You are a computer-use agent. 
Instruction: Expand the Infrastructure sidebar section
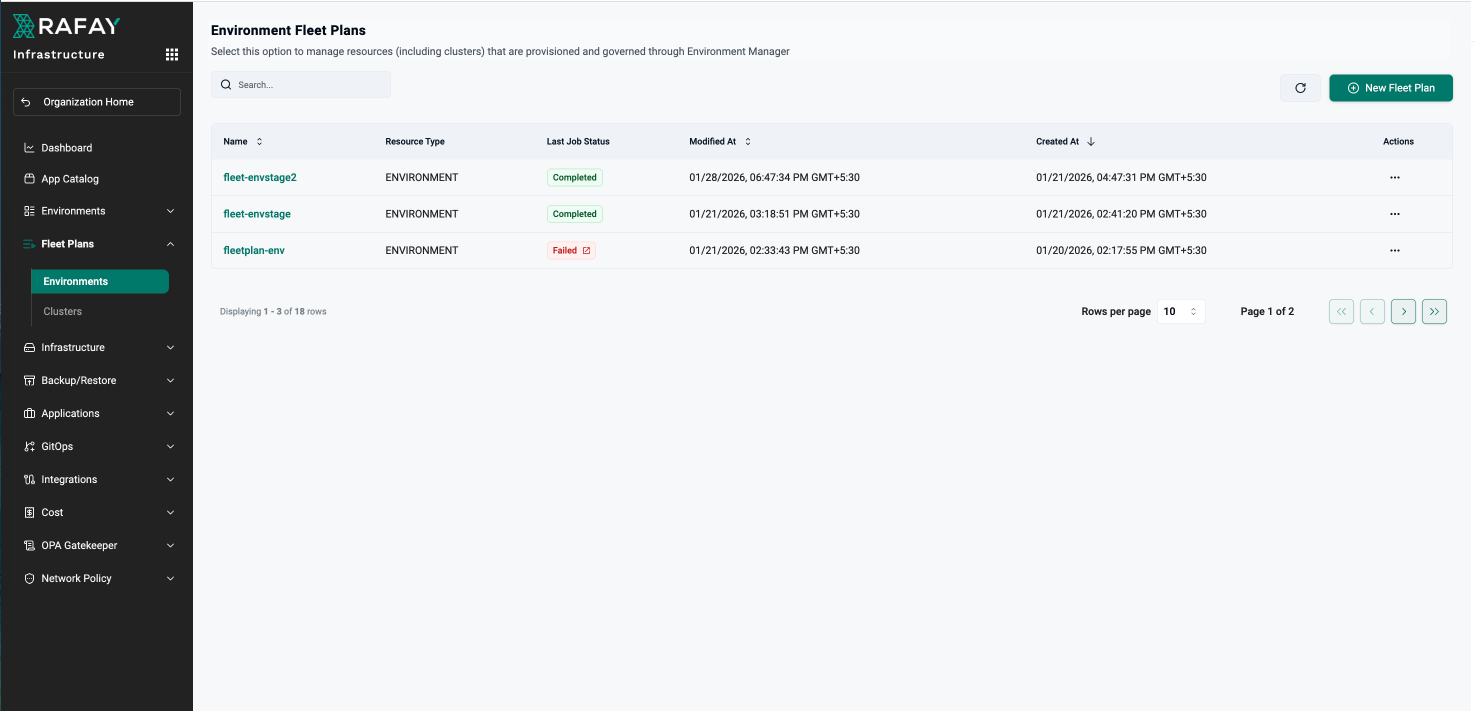tap(97, 347)
